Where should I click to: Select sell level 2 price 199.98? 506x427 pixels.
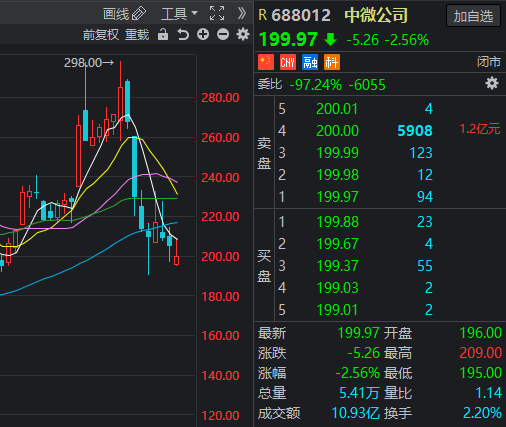click(337, 175)
